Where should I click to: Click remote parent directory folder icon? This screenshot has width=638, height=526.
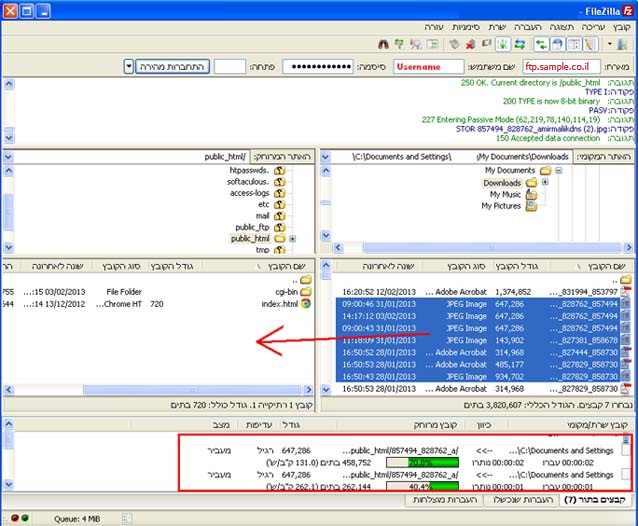[x=306, y=279]
